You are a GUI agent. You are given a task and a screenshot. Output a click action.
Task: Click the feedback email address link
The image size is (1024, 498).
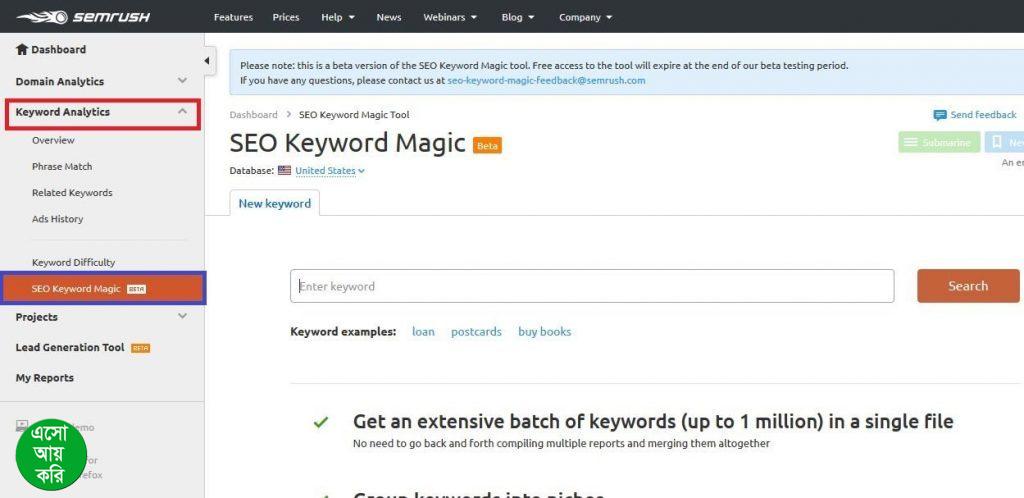point(546,80)
